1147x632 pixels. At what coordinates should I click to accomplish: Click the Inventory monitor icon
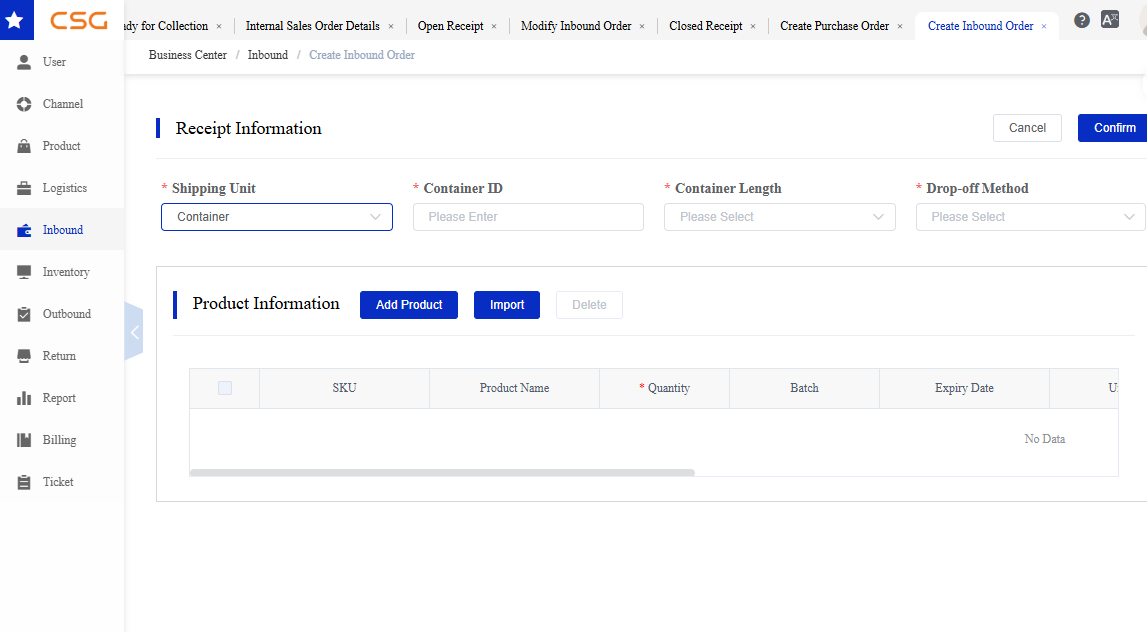pos(24,272)
